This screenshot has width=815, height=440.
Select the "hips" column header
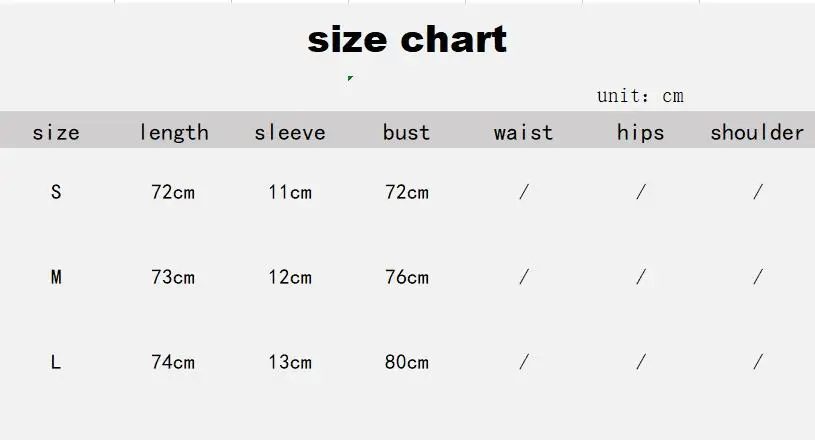click(640, 132)
